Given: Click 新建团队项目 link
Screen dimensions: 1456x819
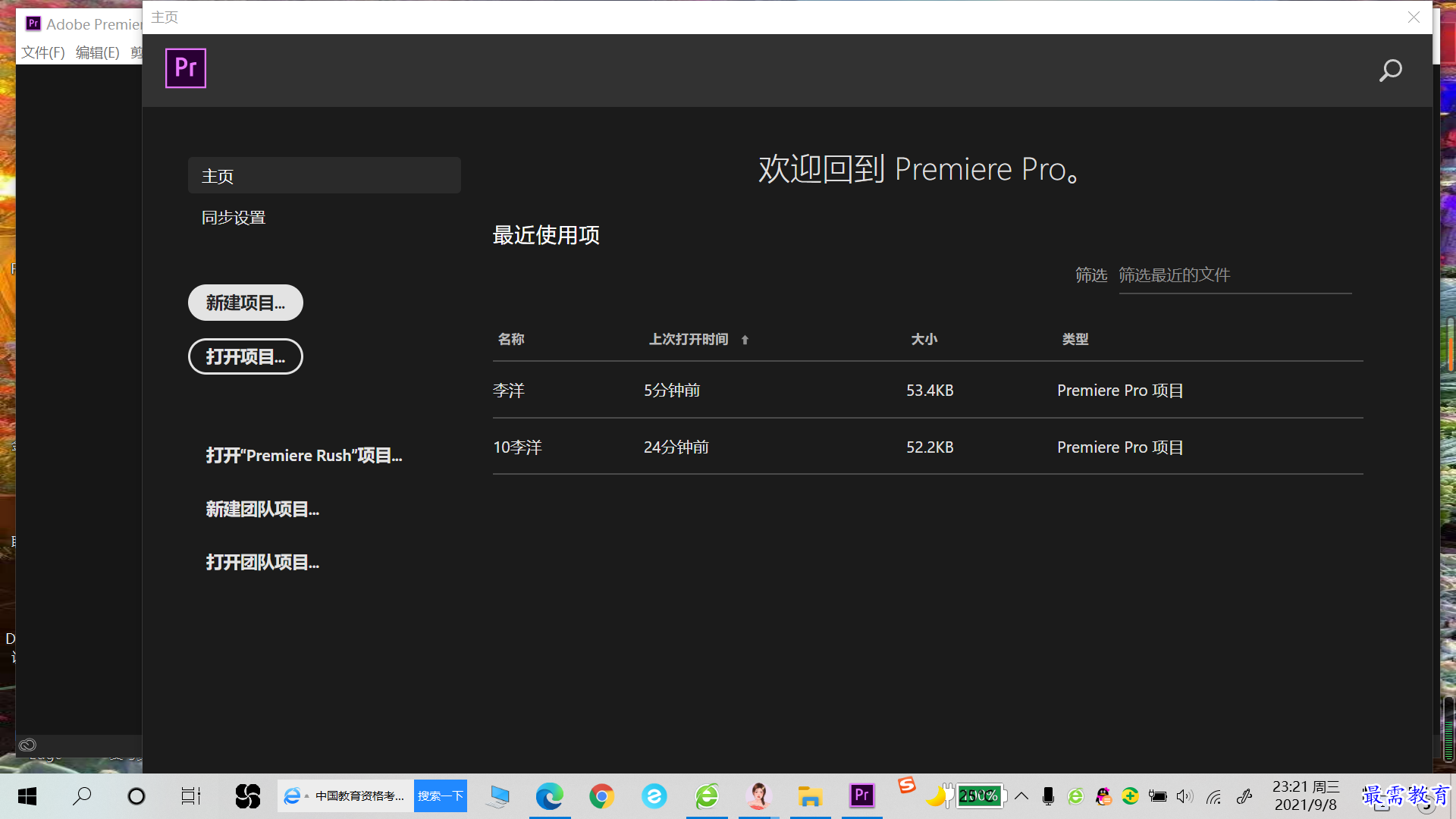Looking at the screenshot, I should (x=262, y=509).
